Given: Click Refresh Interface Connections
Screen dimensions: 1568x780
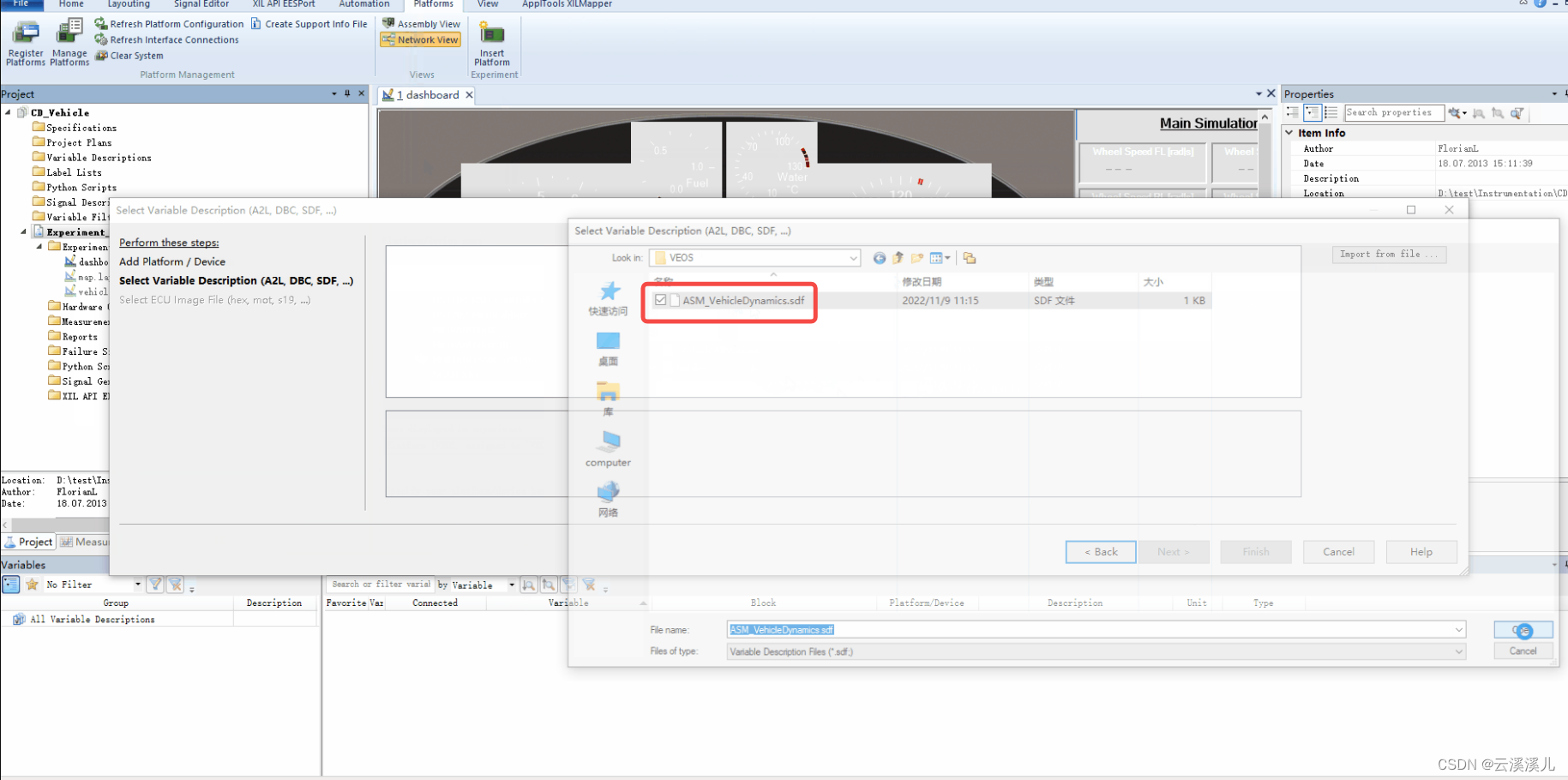Looking at the screenshot, I should [x=166, y=39].
